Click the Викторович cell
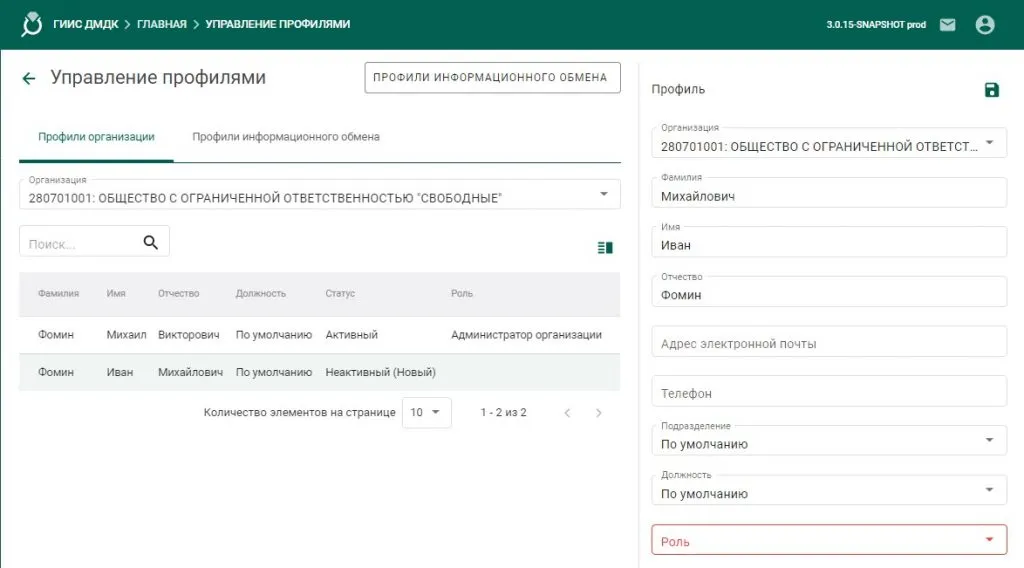1024x568 pixels. point(189,335)
